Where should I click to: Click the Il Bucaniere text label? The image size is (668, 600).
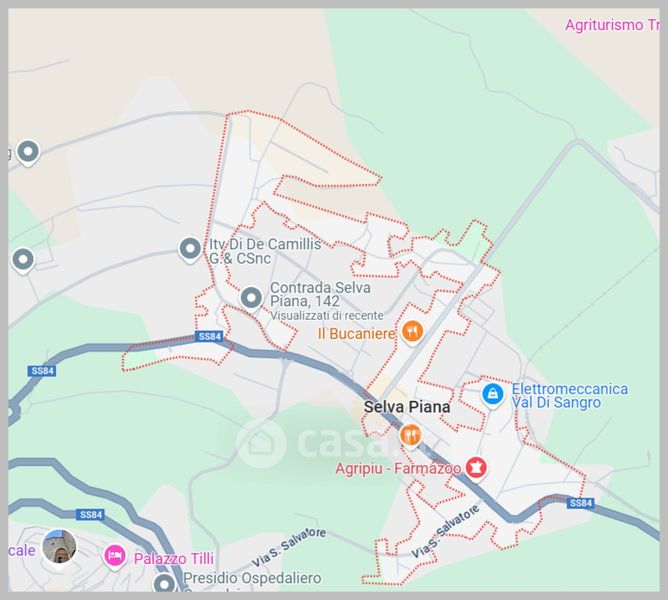[x=357, y=334]
